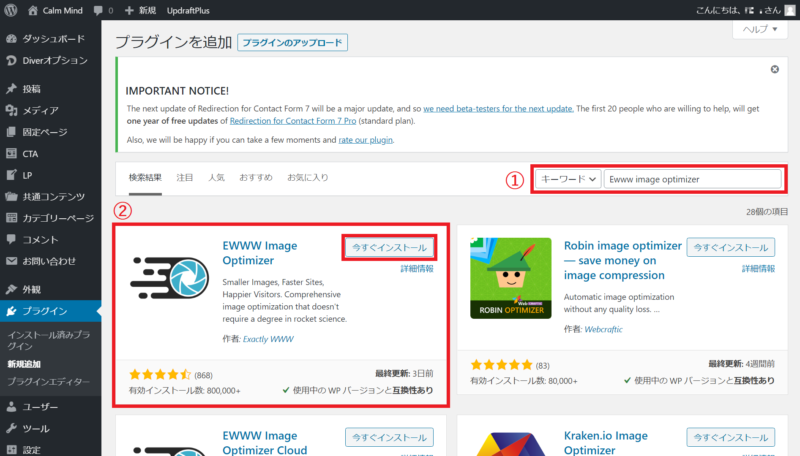Open Redirection for Contact Form 7 Pro link
The image size is (800, 456).
point(293,121)
